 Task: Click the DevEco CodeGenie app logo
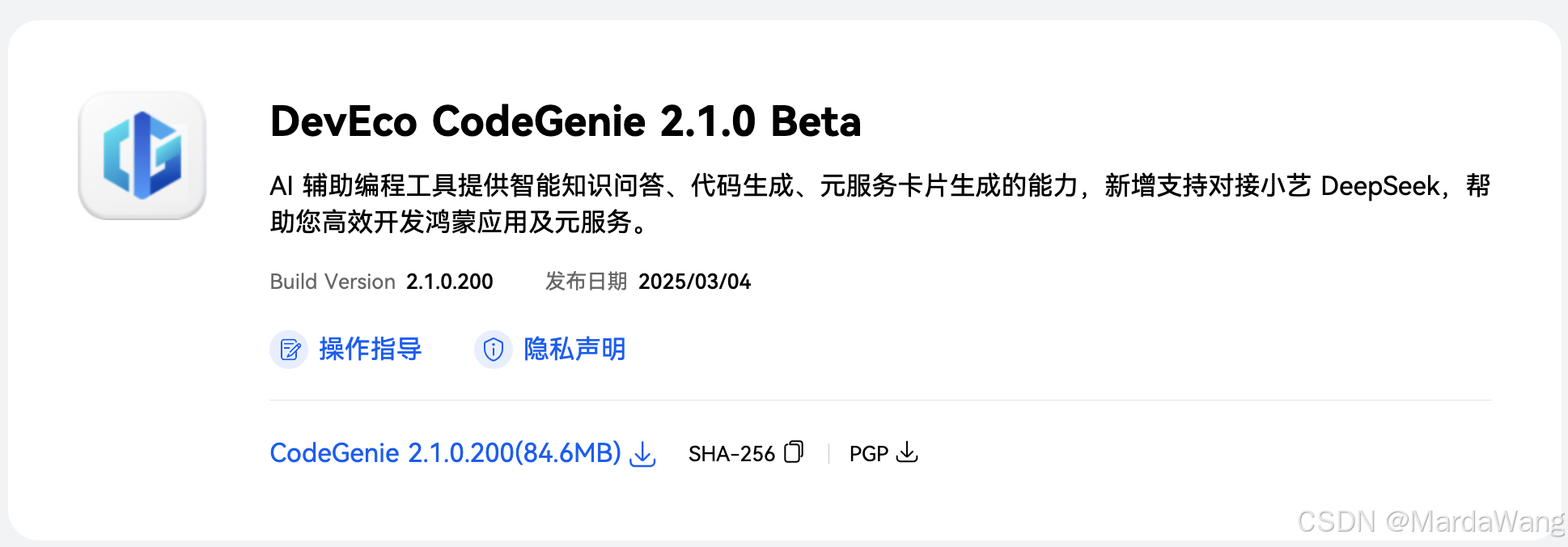click(142, 155)
